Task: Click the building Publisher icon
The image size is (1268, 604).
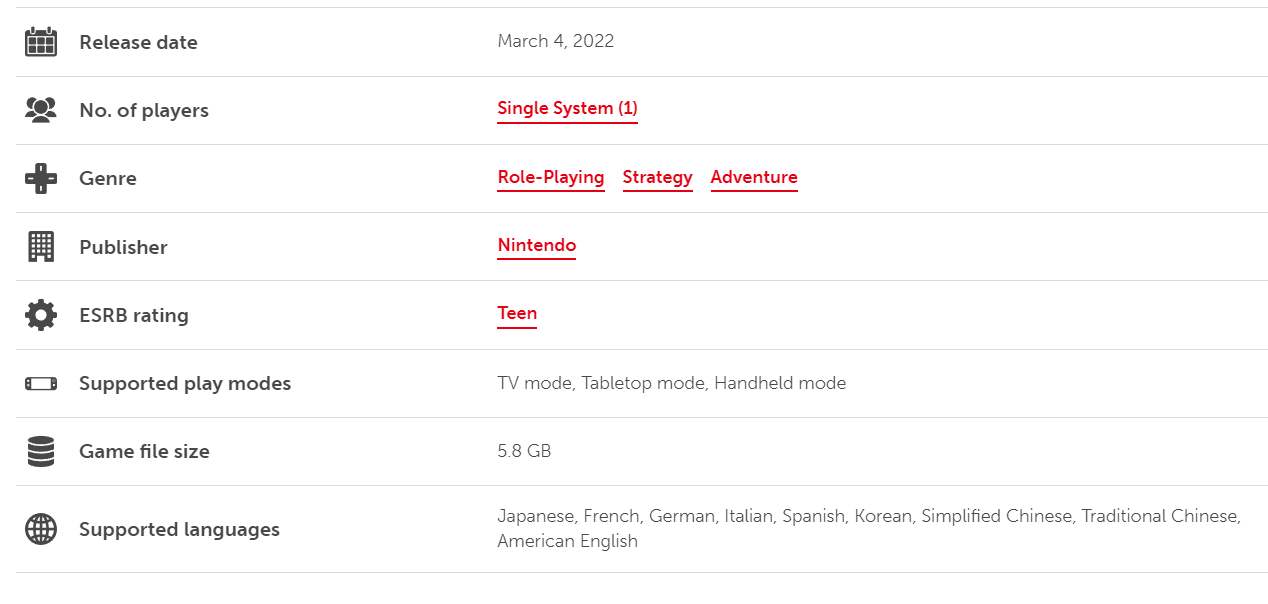Action: coord(41,247)
